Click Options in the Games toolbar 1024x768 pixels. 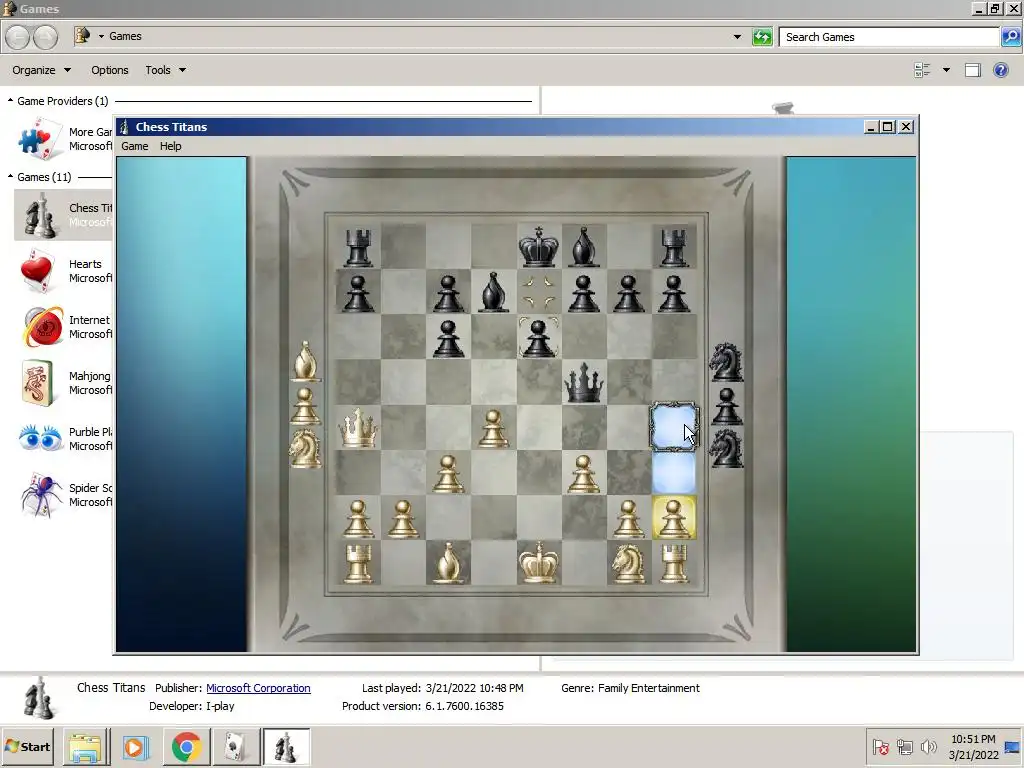point(110,70)
